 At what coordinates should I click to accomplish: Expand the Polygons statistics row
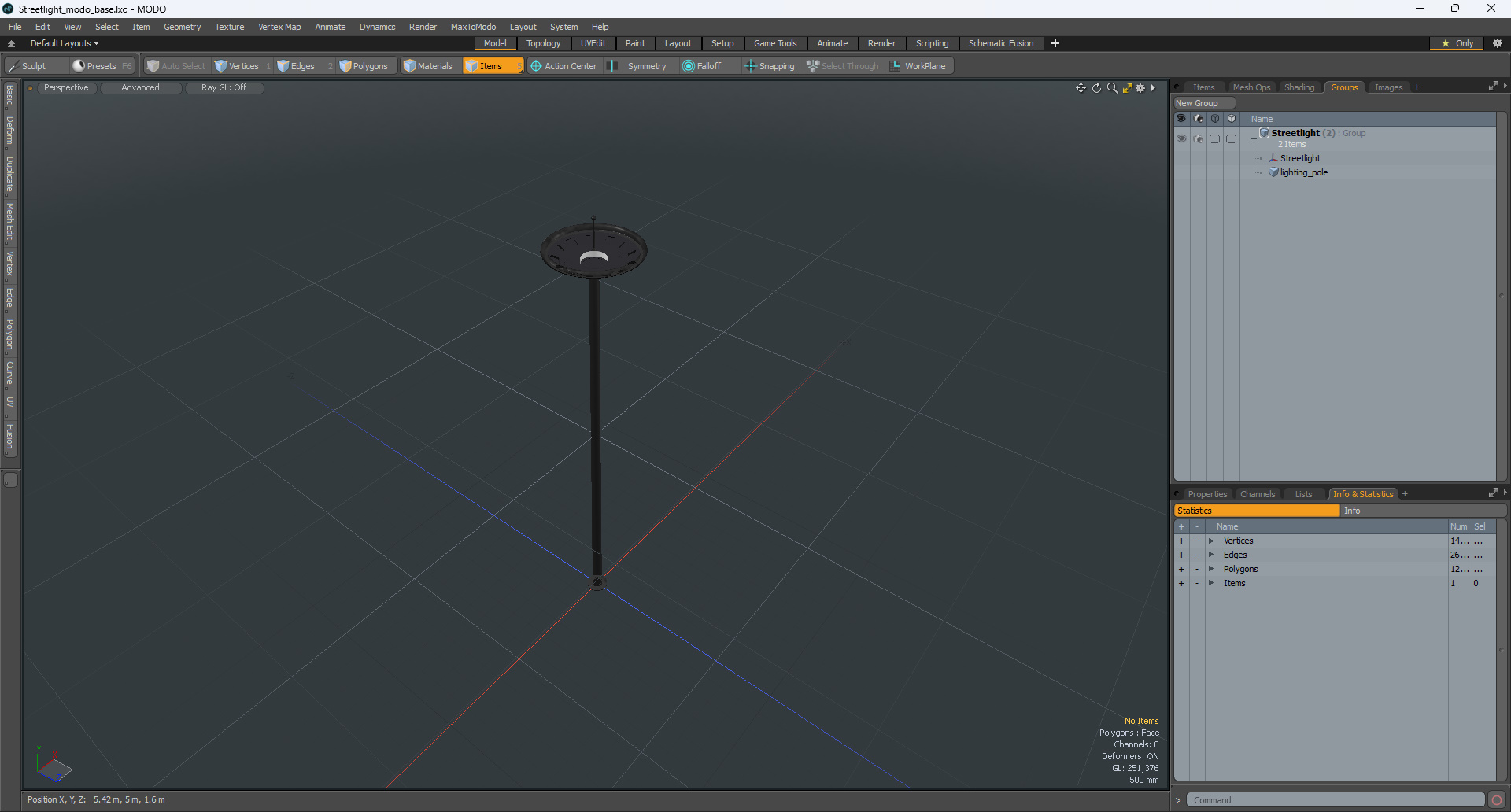point(1211,569)
